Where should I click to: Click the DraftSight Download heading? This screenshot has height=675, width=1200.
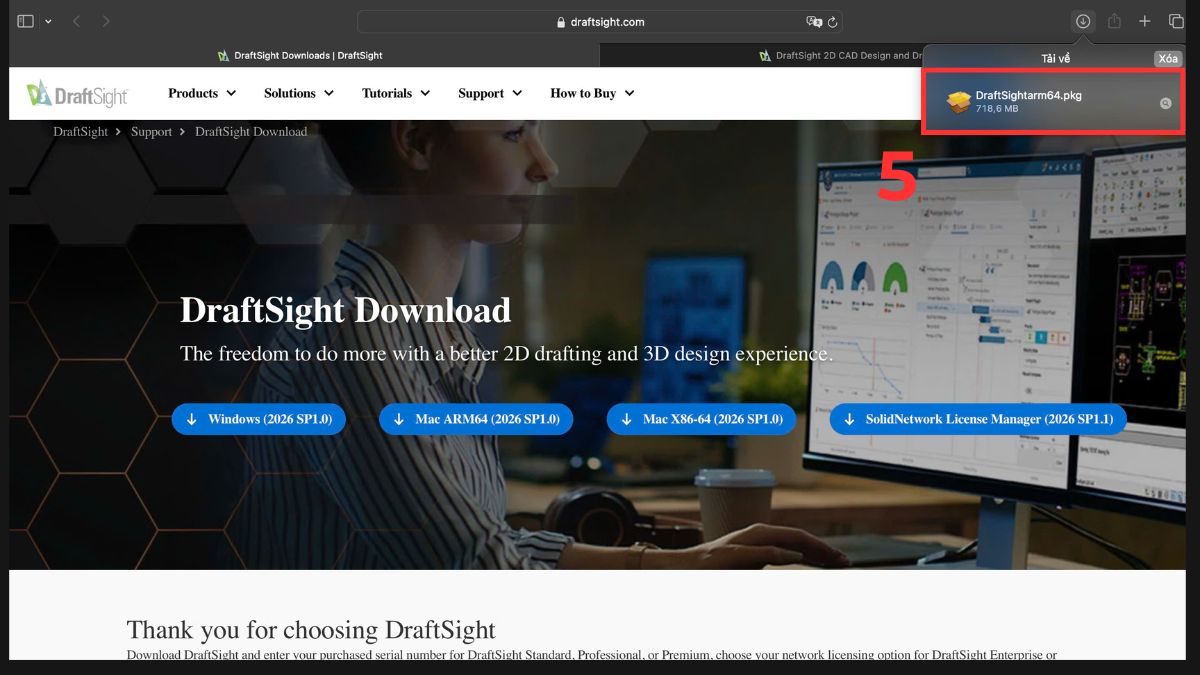coord(345,310)
